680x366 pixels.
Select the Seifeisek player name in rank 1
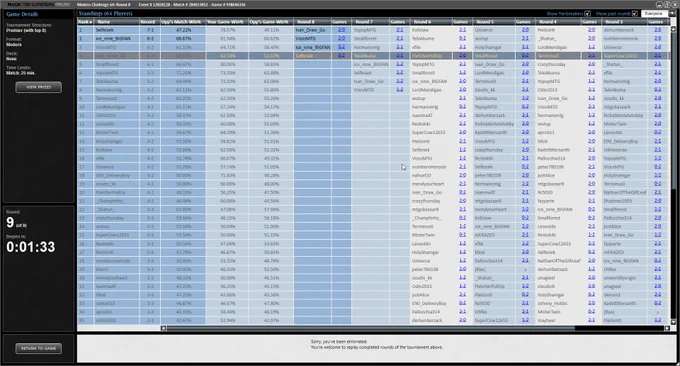tap(105, 30)
